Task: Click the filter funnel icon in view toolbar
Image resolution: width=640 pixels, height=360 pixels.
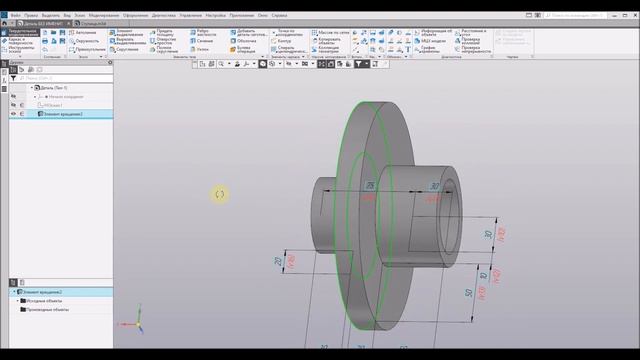Action: click(358, 64)
